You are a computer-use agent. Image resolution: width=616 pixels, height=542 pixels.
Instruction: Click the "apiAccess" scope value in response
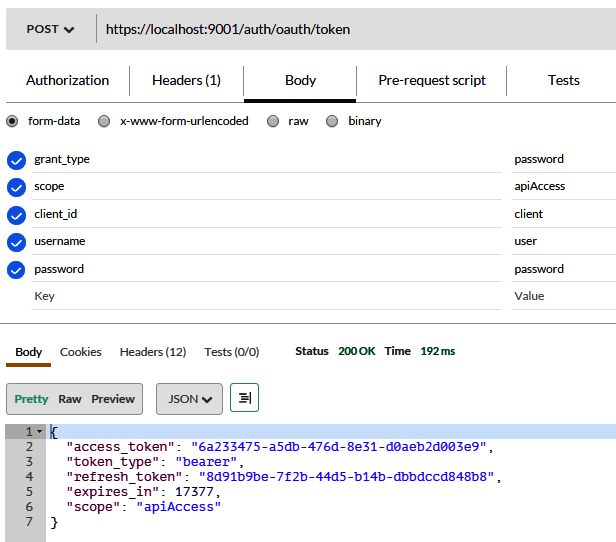(179, 507)
